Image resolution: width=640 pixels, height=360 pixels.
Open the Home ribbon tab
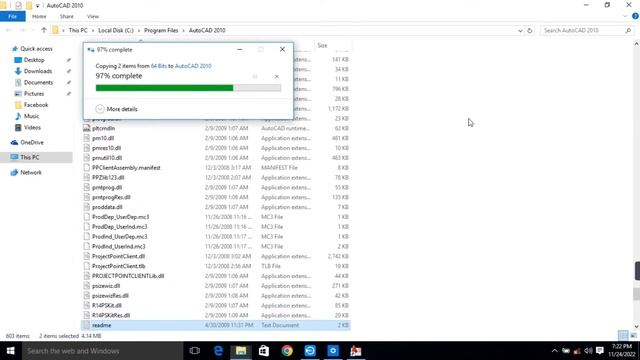pos(39,16)
